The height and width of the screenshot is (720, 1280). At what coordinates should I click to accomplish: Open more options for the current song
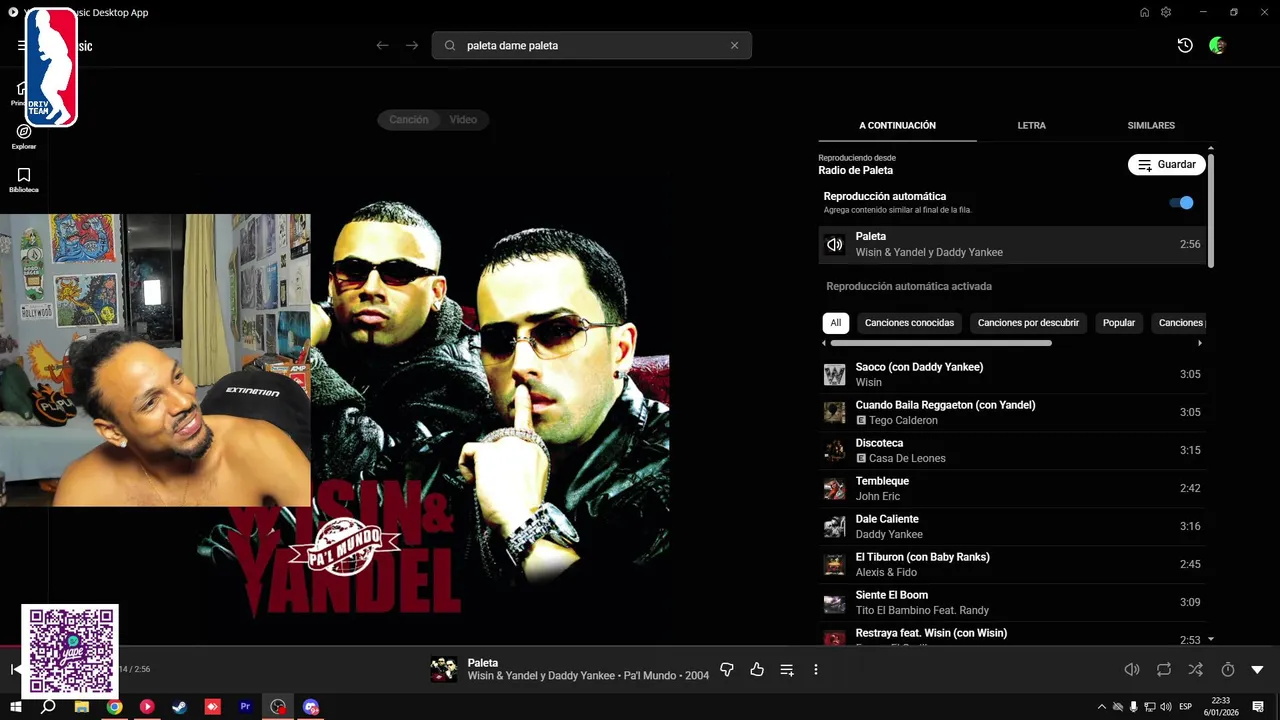tap(816, 669)
